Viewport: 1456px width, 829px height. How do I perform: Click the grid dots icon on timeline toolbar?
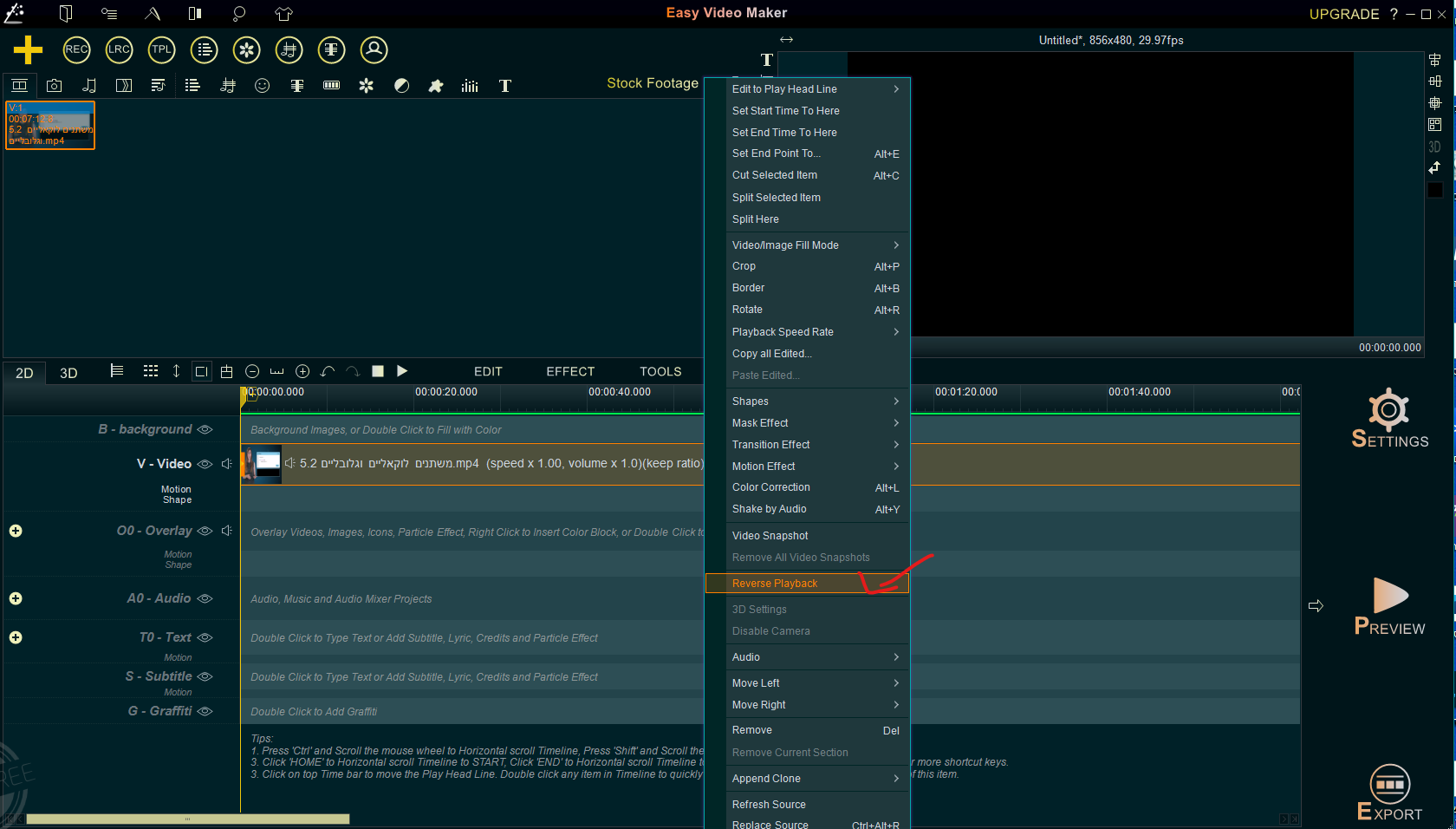pyautogui.click(x=151, y=371)
